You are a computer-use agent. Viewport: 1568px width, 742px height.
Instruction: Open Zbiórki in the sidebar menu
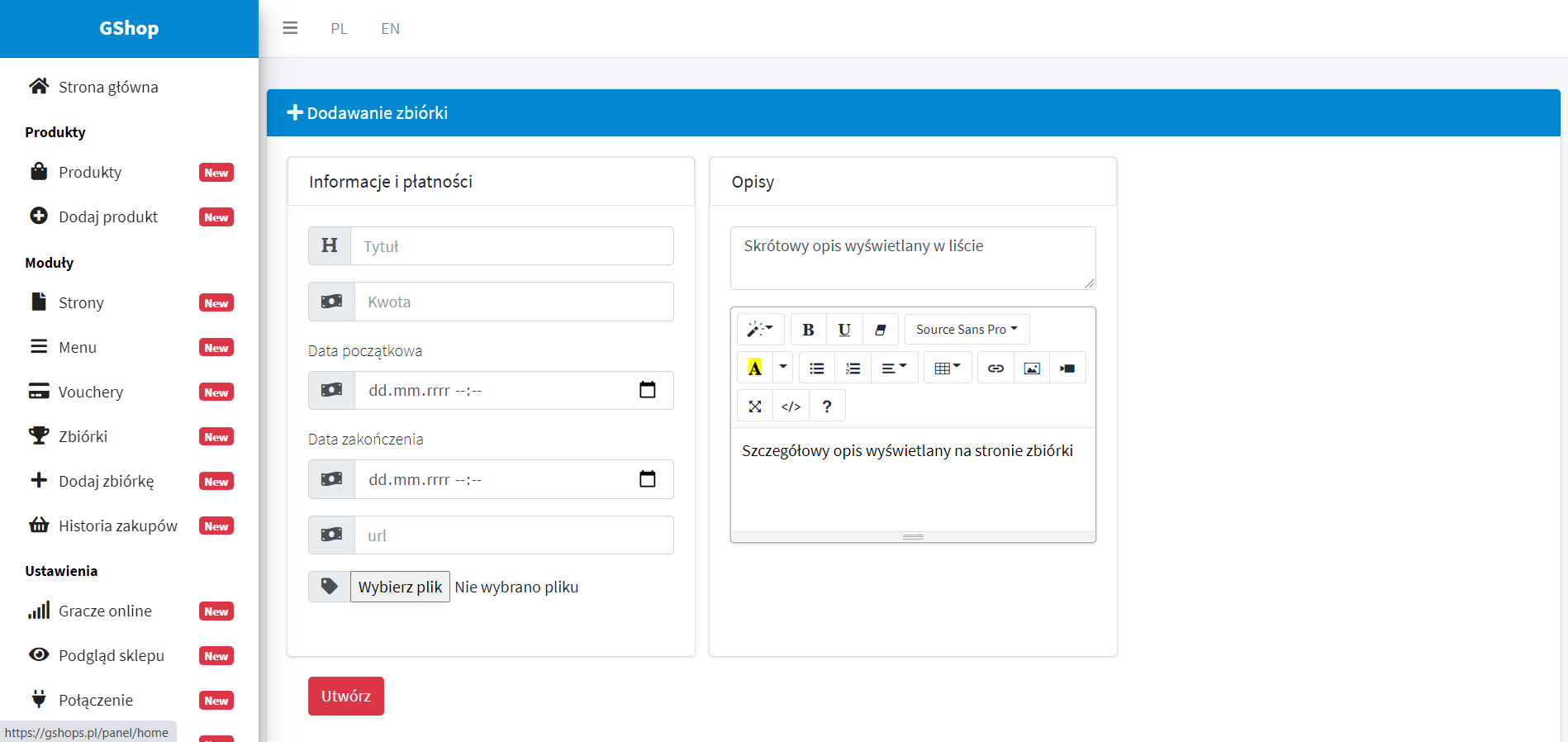83,436
